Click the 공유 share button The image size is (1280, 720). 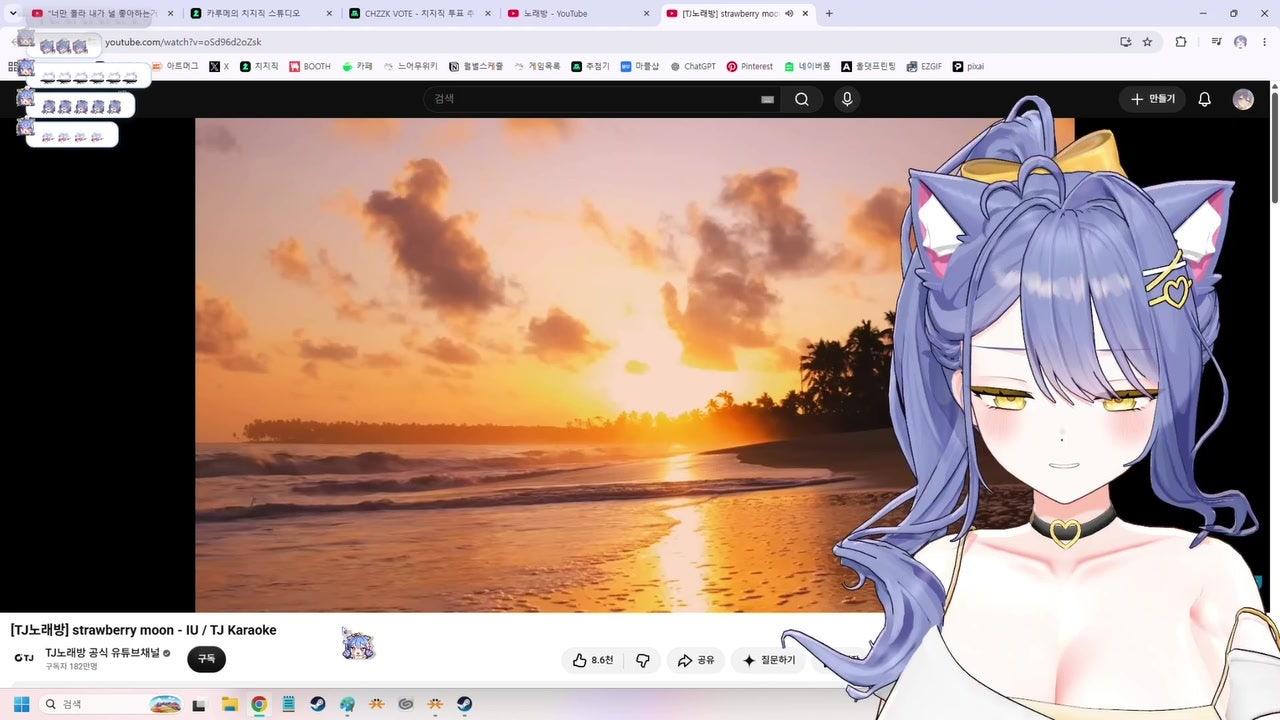[696, 660]
